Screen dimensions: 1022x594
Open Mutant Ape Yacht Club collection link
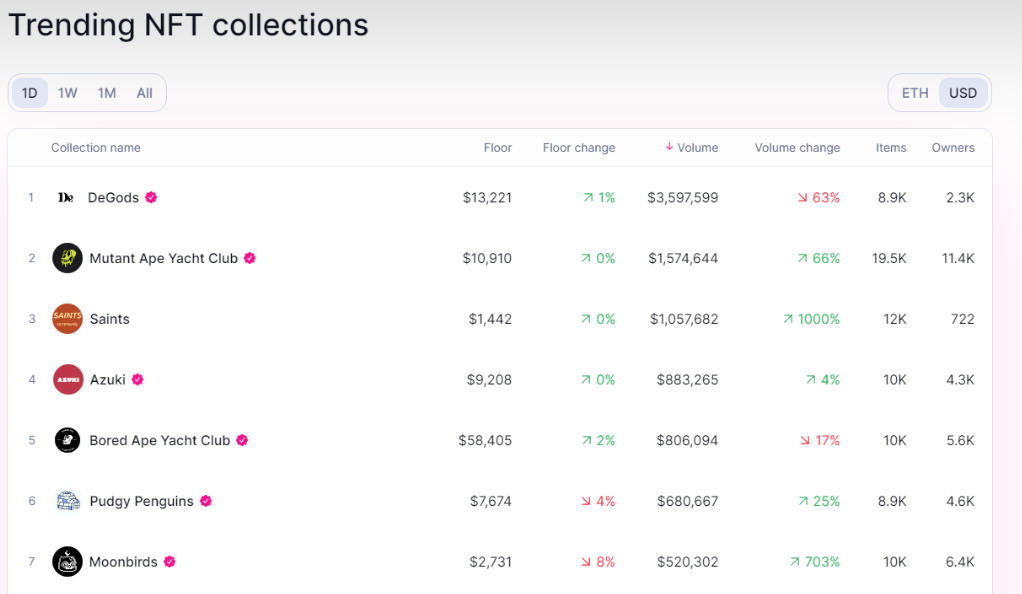[x=164, y=258]
